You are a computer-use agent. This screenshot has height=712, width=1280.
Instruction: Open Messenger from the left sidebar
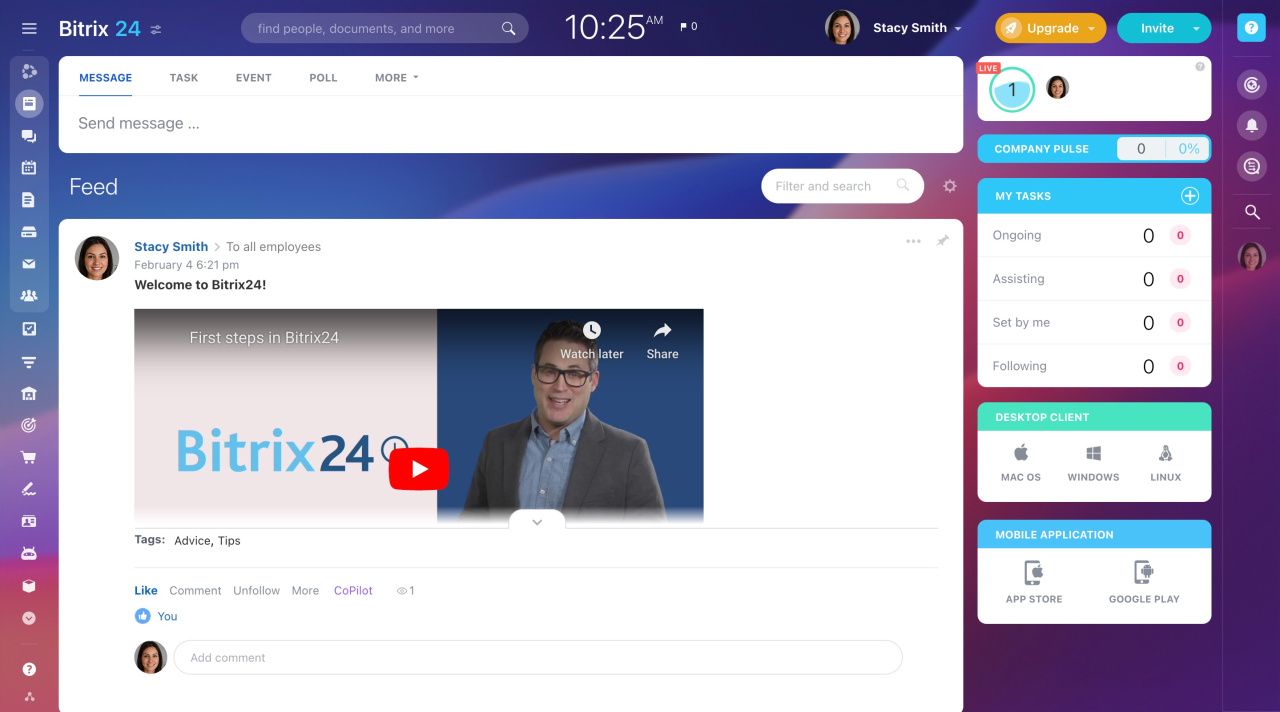tap(28, 135)
